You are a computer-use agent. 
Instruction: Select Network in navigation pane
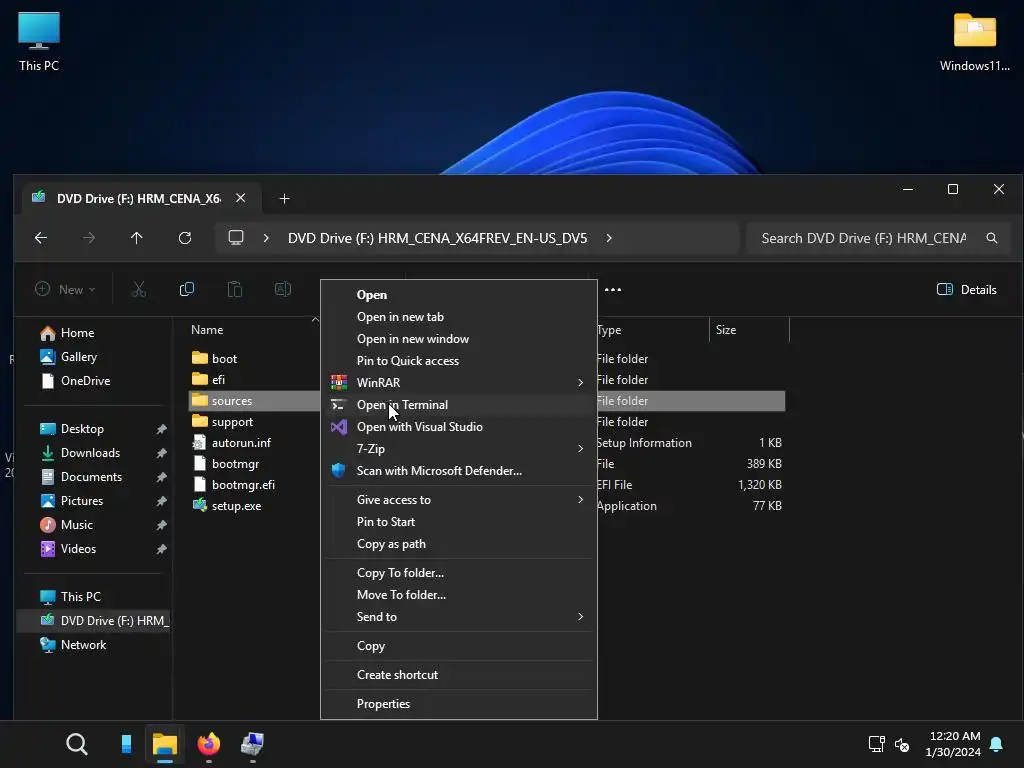pos(73,645)
